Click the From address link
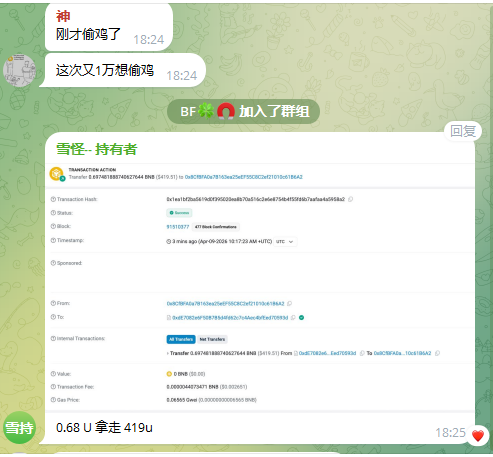This screenshot has height=457, width=493. coord(225,304)
